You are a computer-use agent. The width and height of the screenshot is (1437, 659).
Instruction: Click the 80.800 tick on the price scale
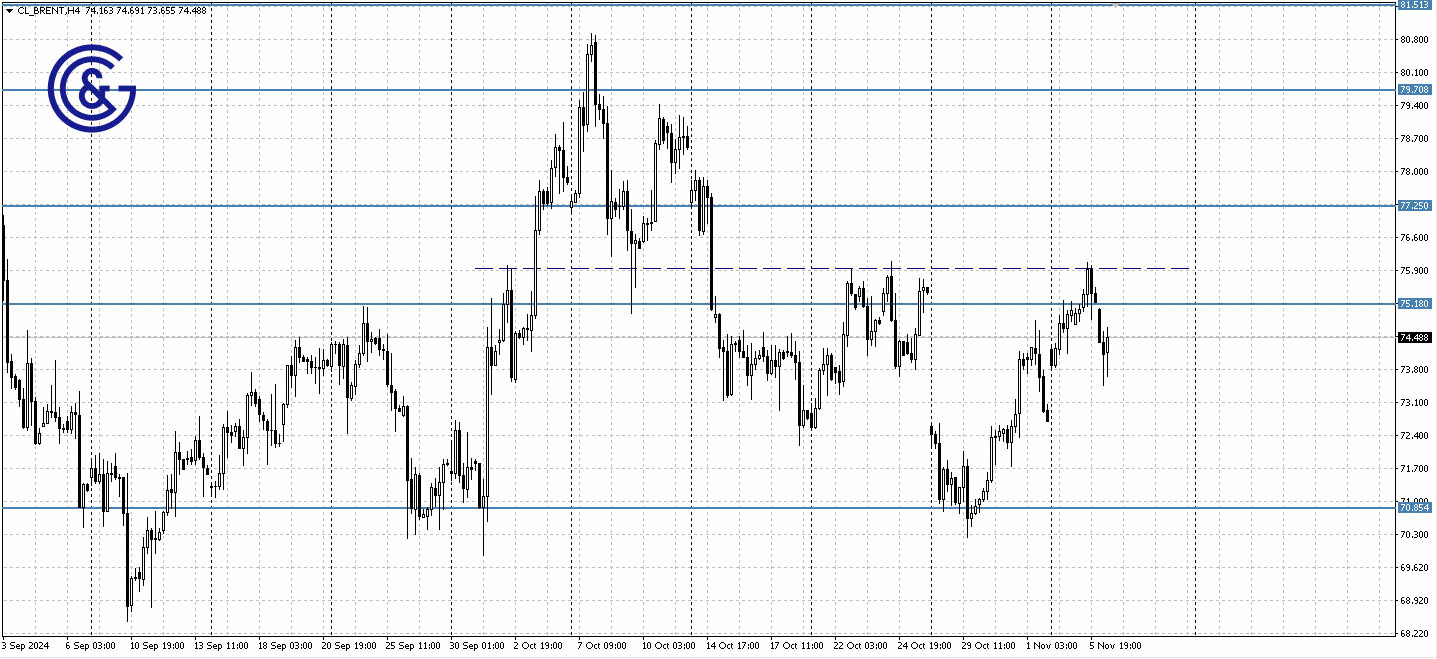point(1413,40)
